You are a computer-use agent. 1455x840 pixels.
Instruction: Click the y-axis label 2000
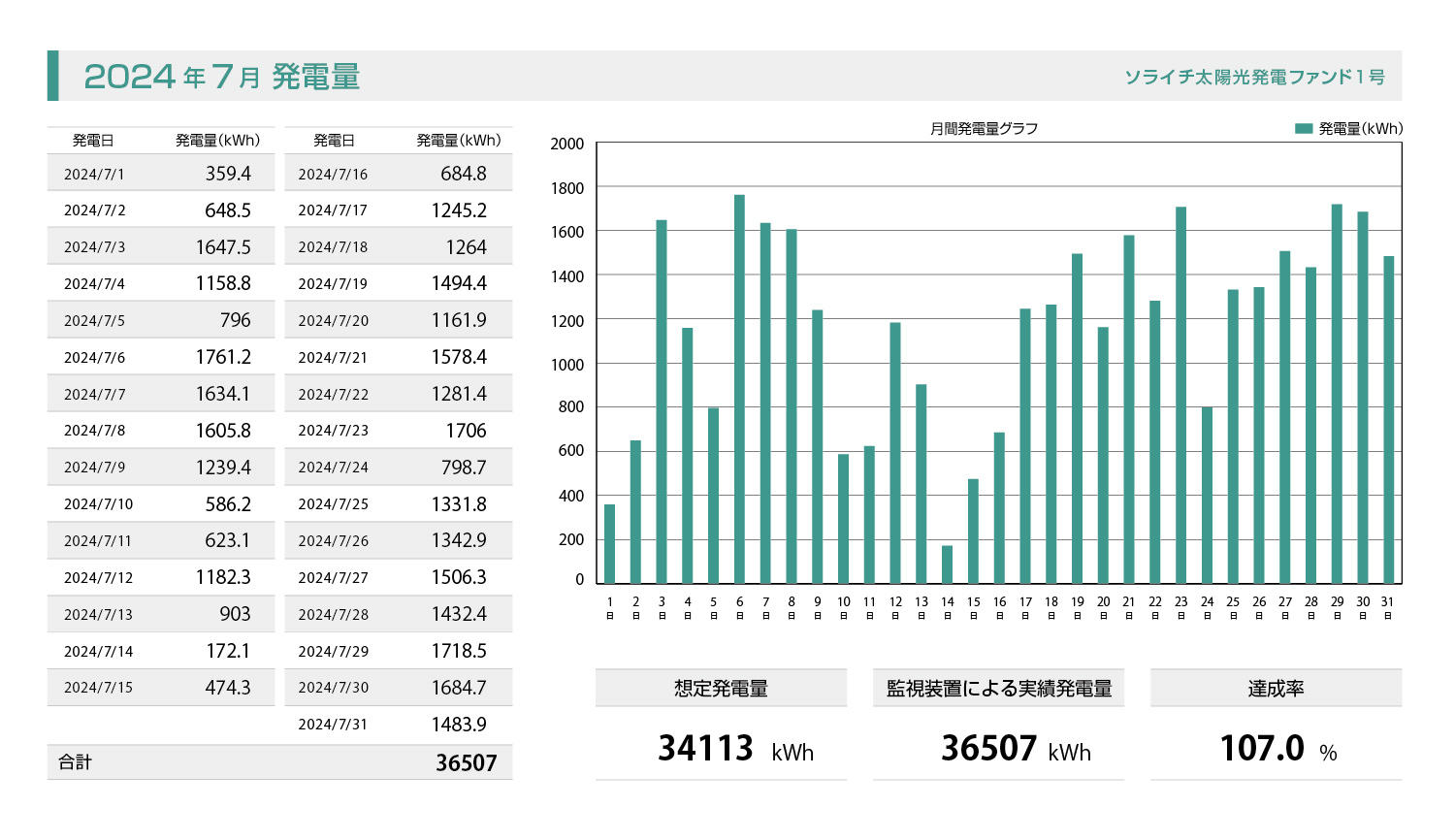567,145
